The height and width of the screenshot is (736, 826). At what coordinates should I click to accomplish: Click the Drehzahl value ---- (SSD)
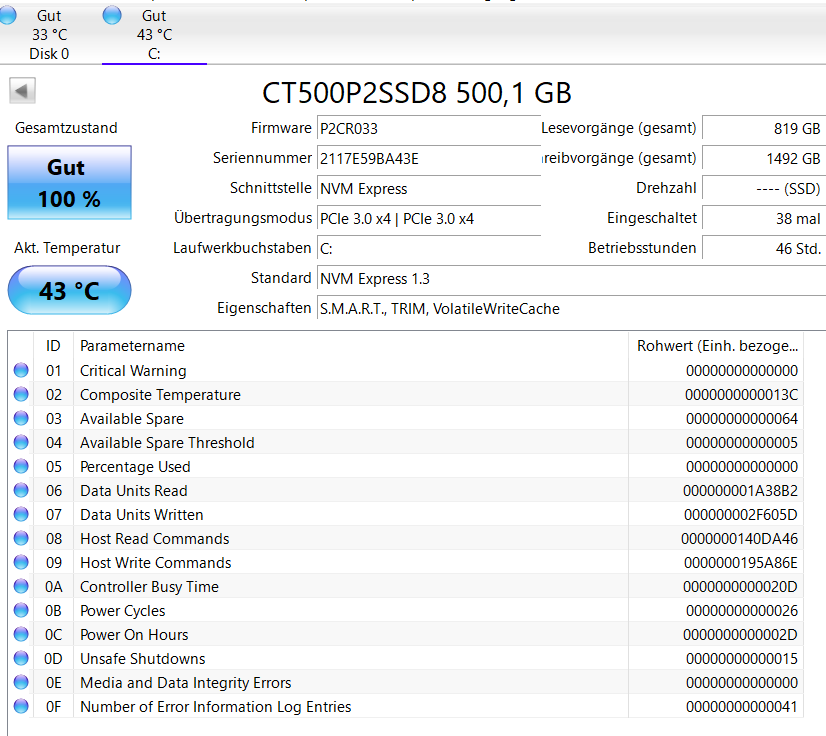764,189
